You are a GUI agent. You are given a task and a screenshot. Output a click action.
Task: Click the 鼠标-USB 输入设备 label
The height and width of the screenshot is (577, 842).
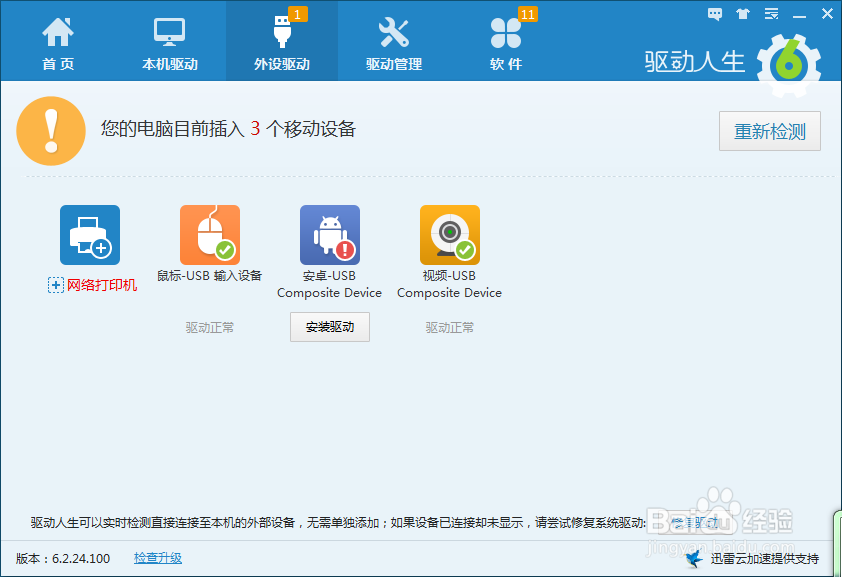[209, 276]
